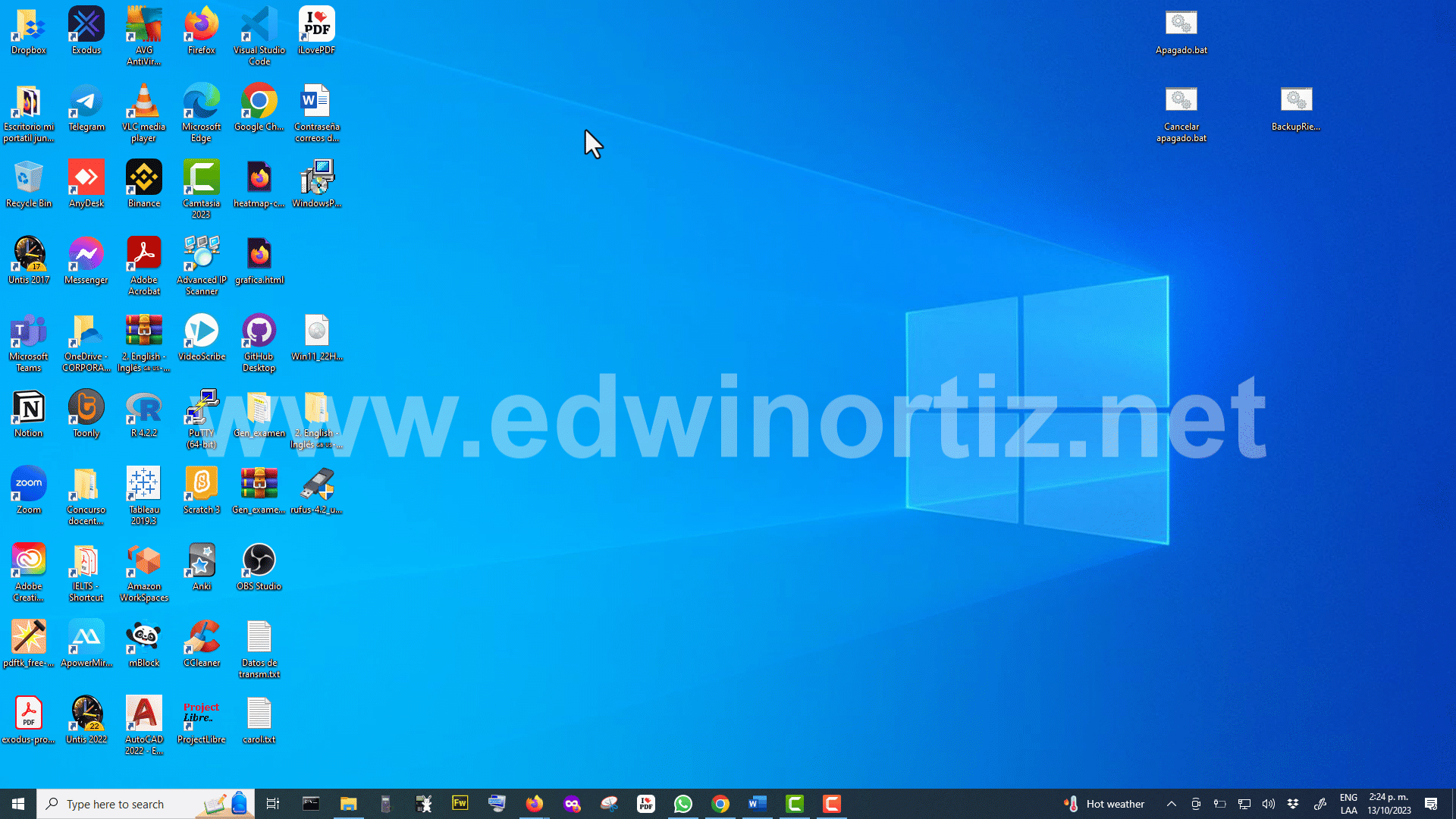This screenshot has height=819, width=1456.
Task: Select the Telegram desktop shortcut
Action: click(x=86, y=108)
